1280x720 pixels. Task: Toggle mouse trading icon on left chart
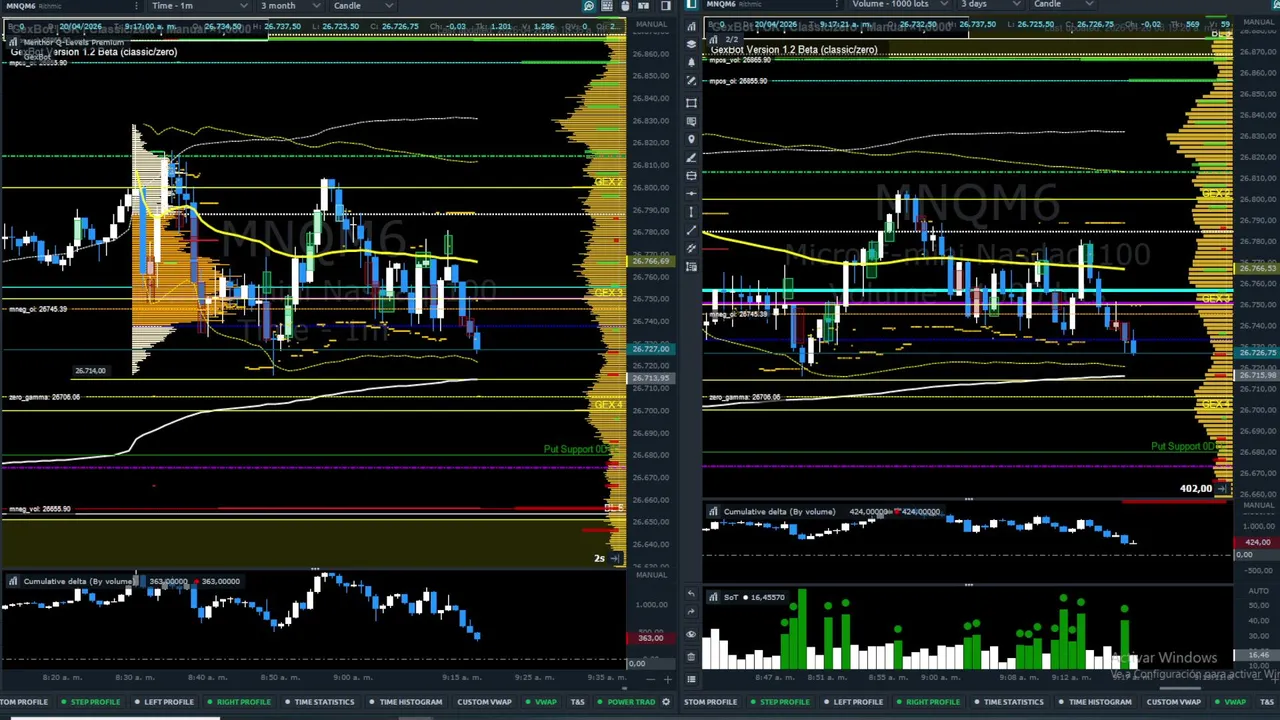click(625, 6)
